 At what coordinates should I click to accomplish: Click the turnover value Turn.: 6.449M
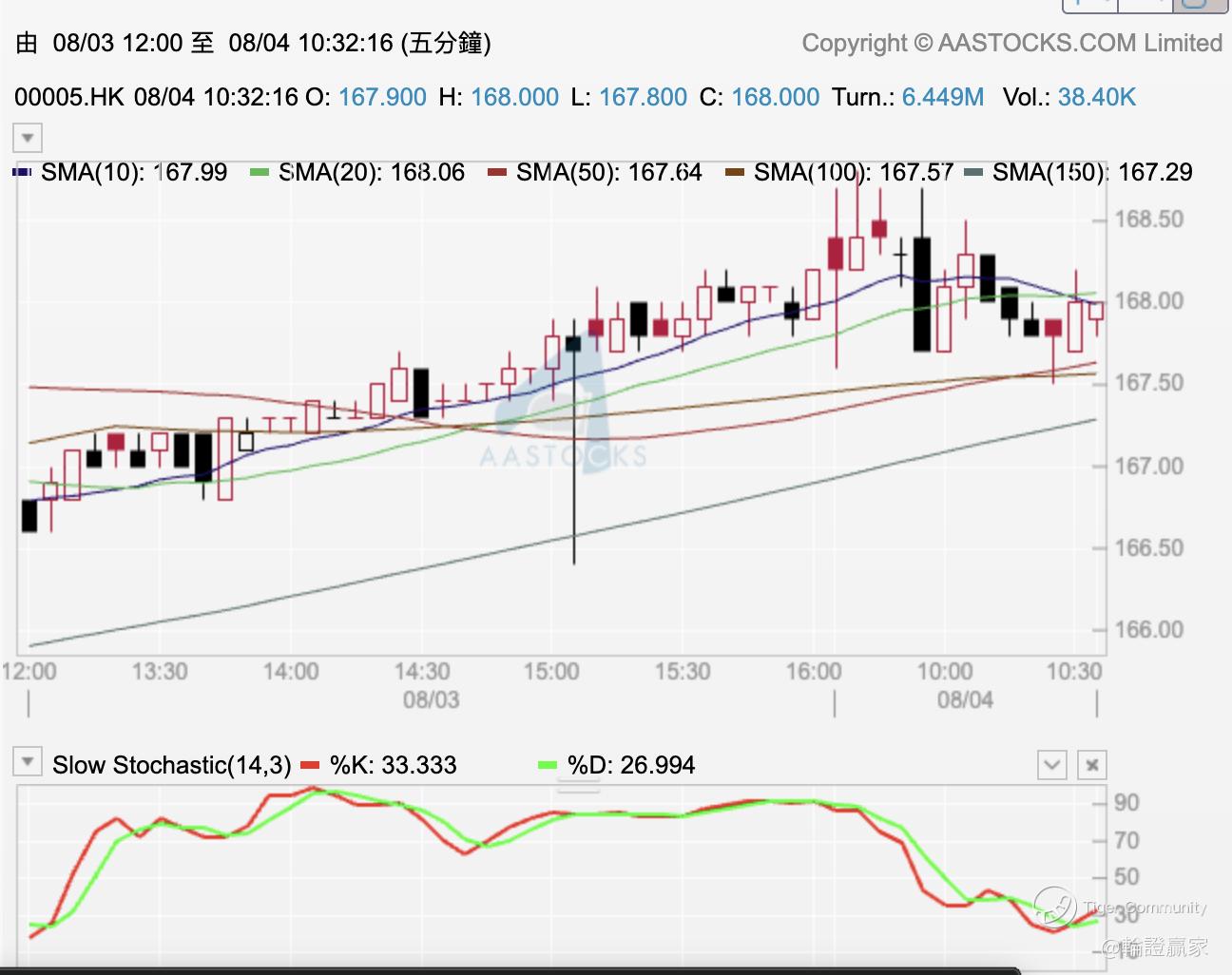pos(908,97)
